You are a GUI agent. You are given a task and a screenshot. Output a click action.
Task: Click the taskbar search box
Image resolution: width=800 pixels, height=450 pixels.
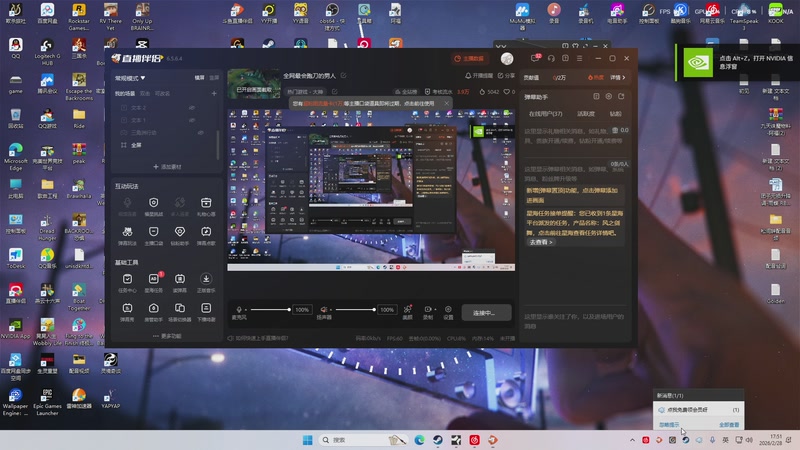tap(363, 440)
